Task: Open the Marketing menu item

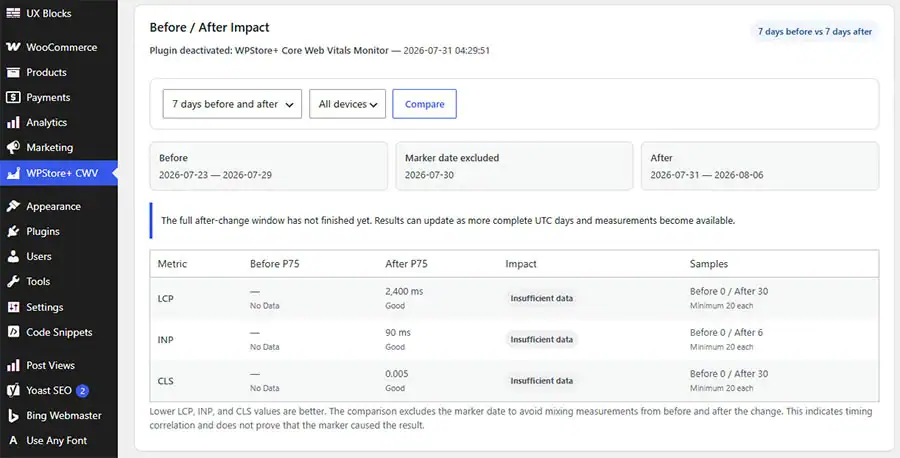Action: (x=59, y=148)
